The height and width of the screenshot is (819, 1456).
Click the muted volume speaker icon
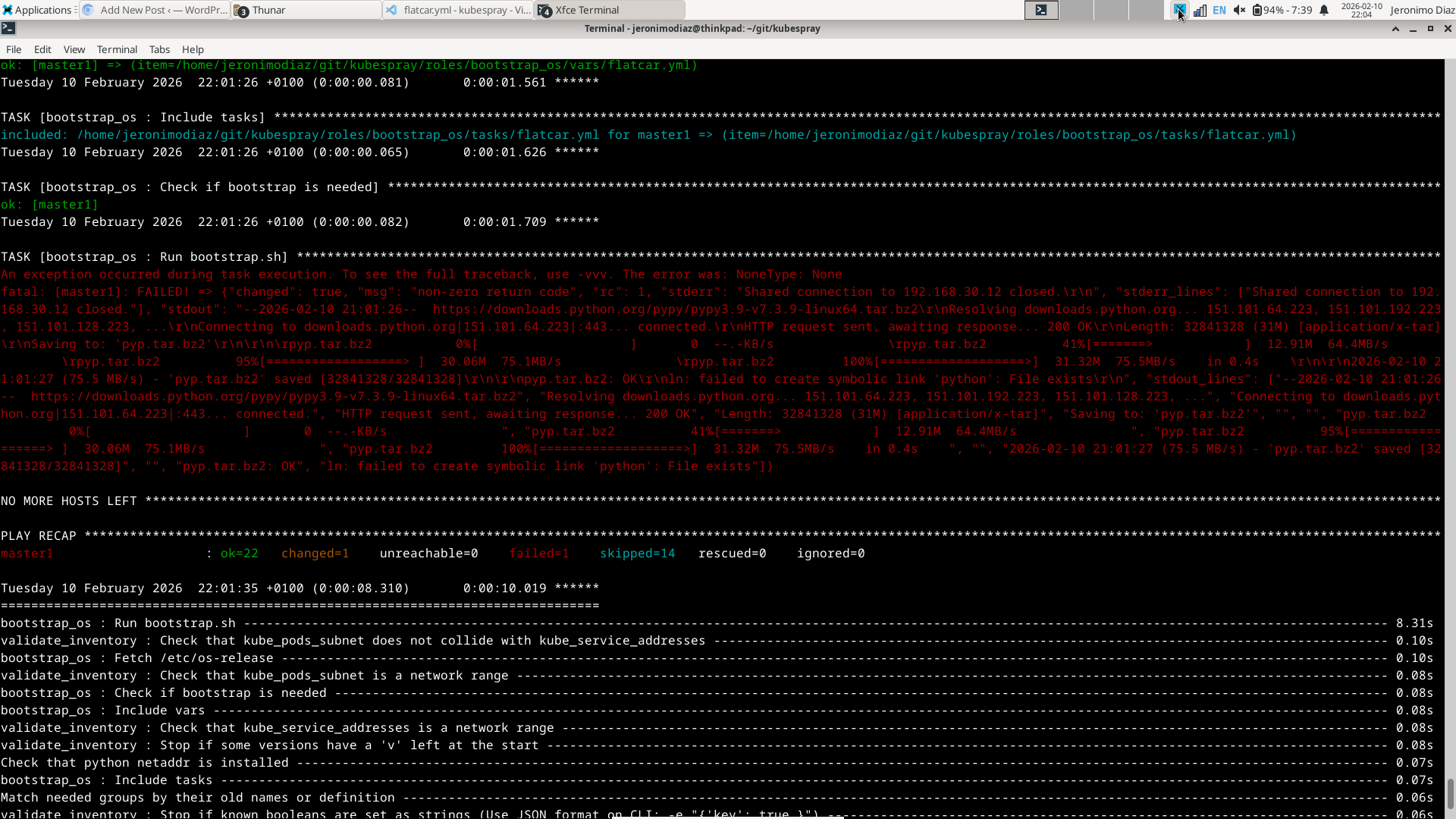(x=1239, y=10)
